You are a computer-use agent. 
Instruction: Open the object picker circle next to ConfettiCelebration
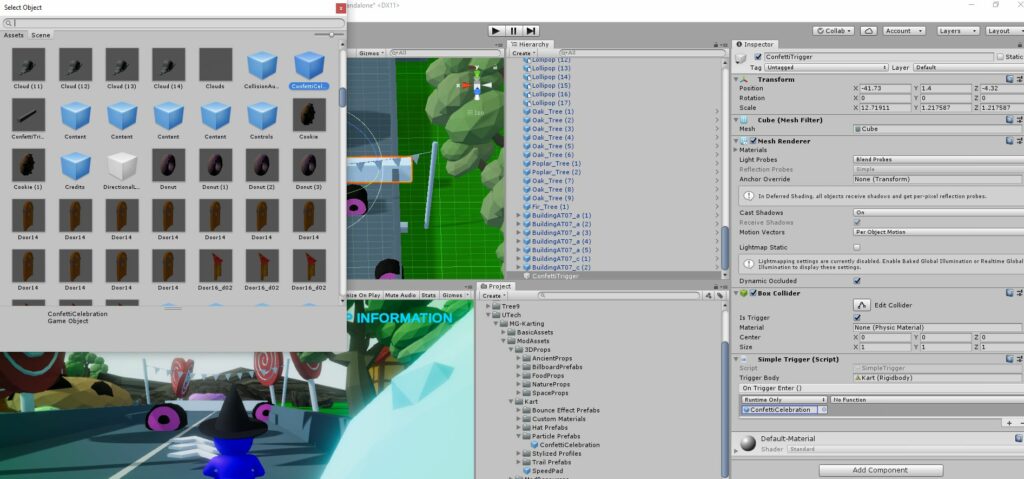coord(822,410)
